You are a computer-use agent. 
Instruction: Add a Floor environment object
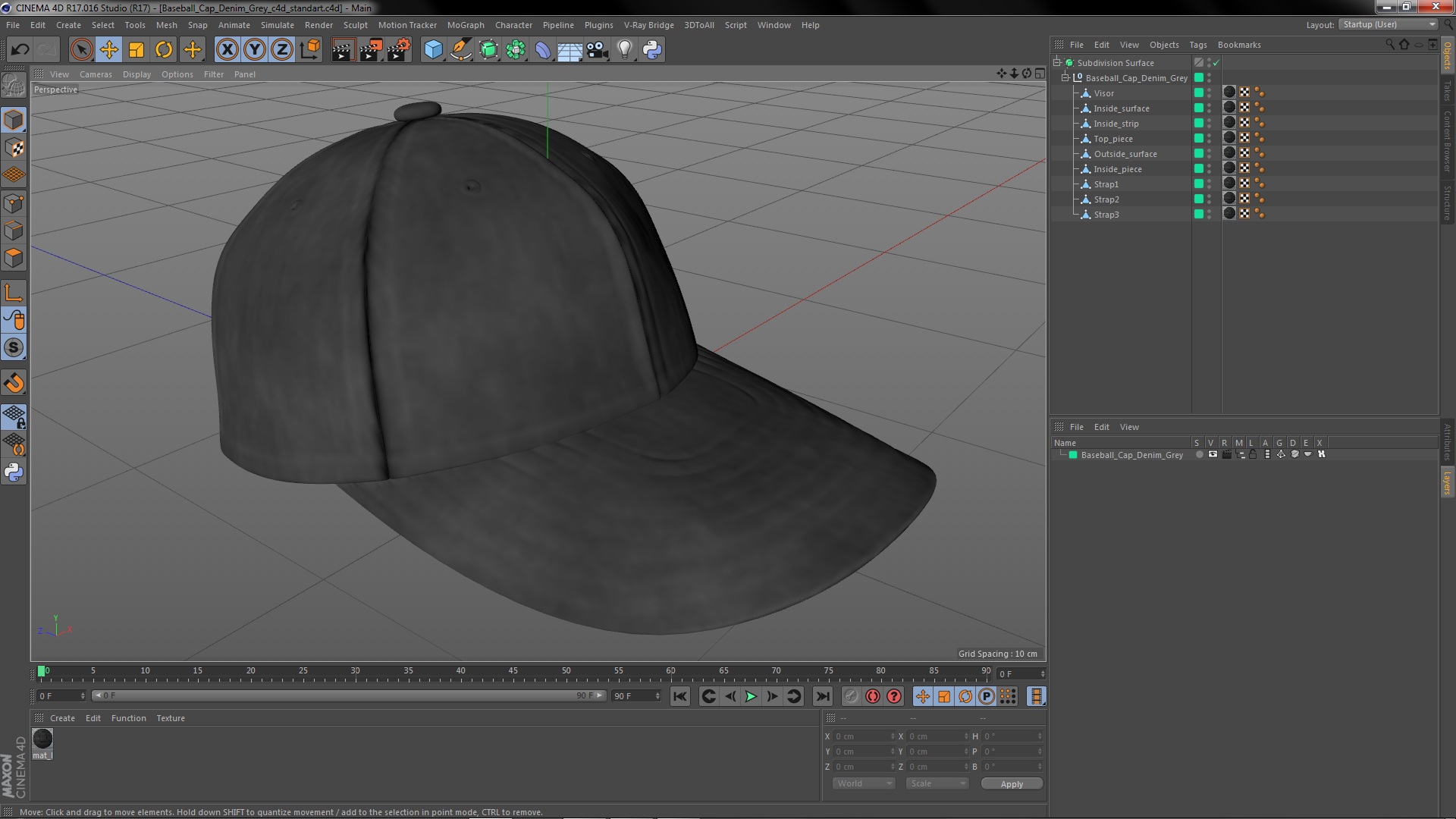point(570,50)
